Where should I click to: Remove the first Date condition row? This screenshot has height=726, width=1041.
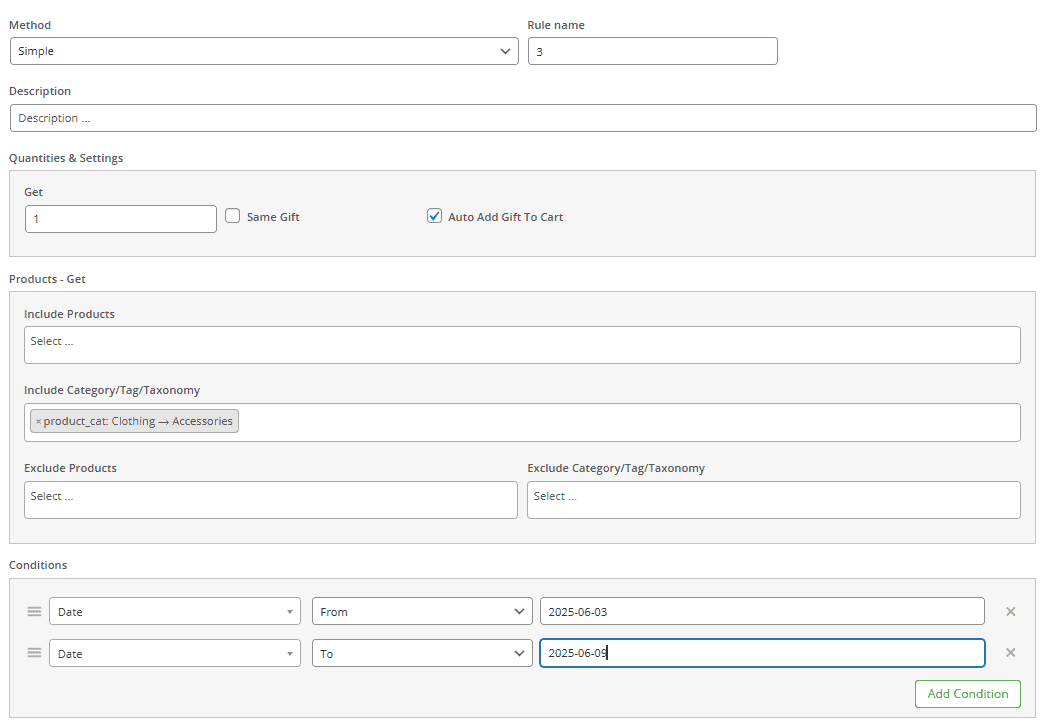coord(1010,611)
